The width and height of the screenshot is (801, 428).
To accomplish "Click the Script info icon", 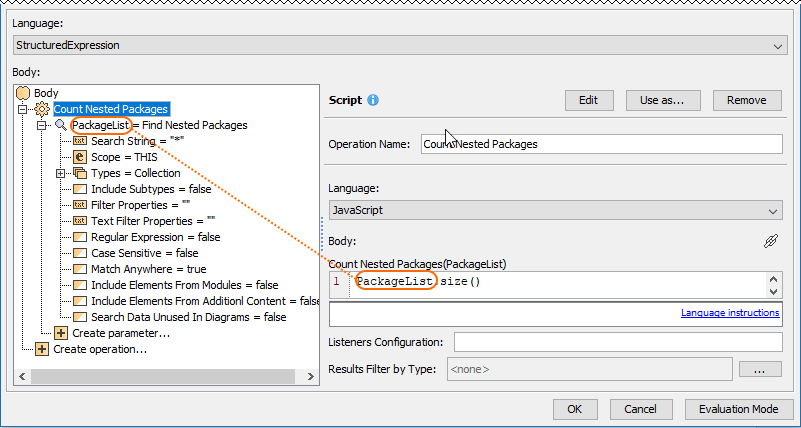I will click(373, 101).
